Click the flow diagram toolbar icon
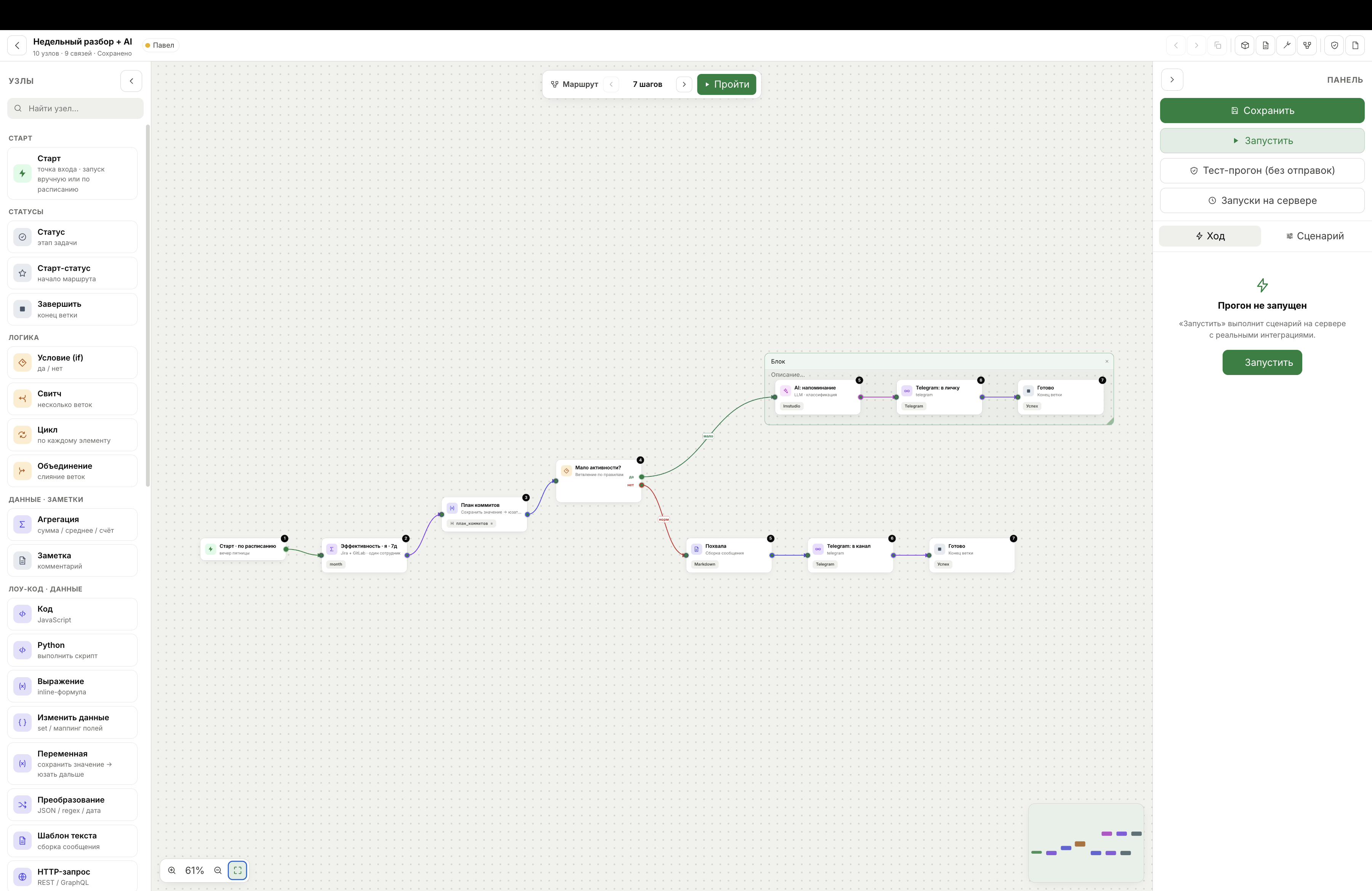This screenshot has width=1372, height=891. (x=1307, y=45)
